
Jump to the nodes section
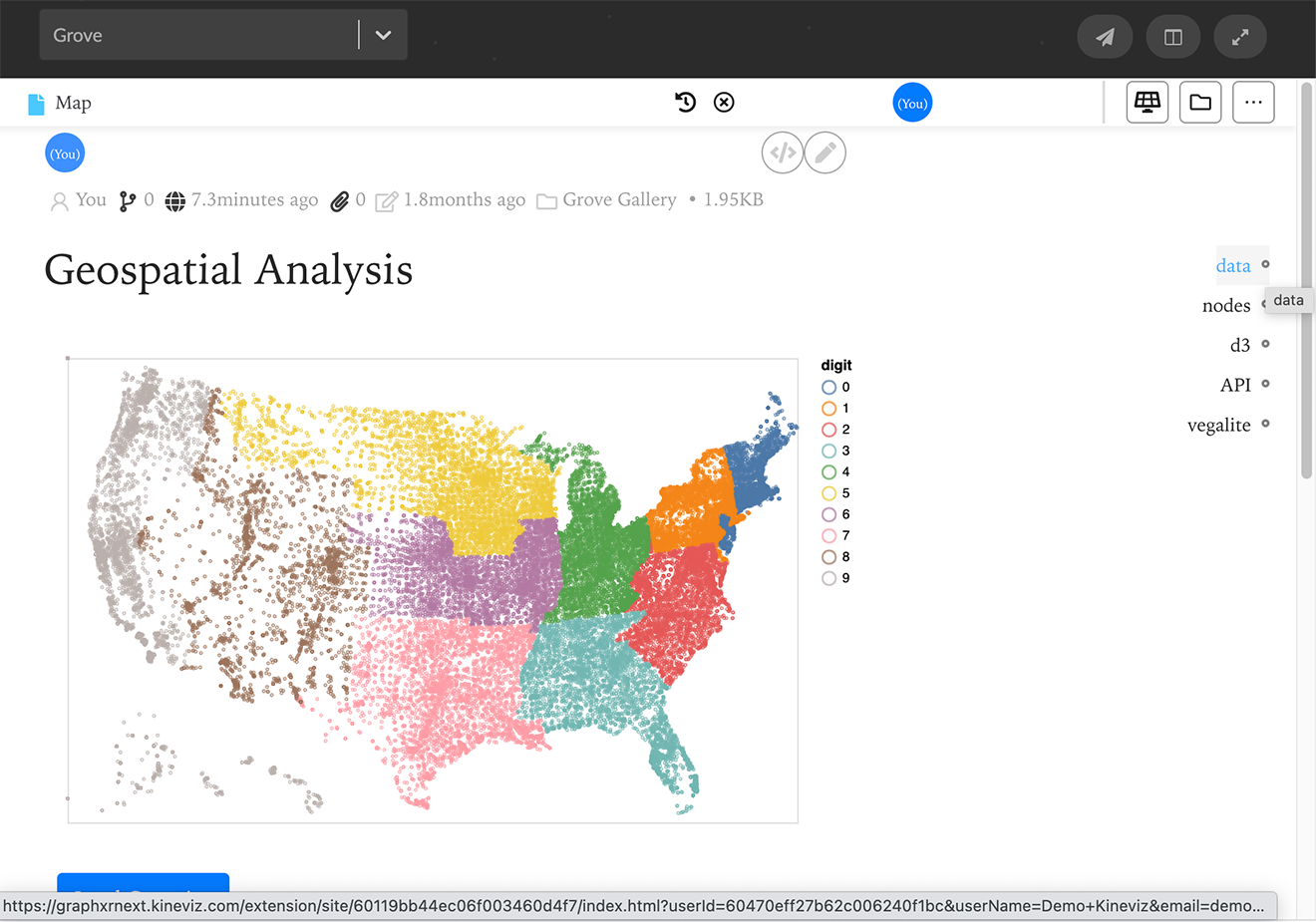[x=1225, y=305]
